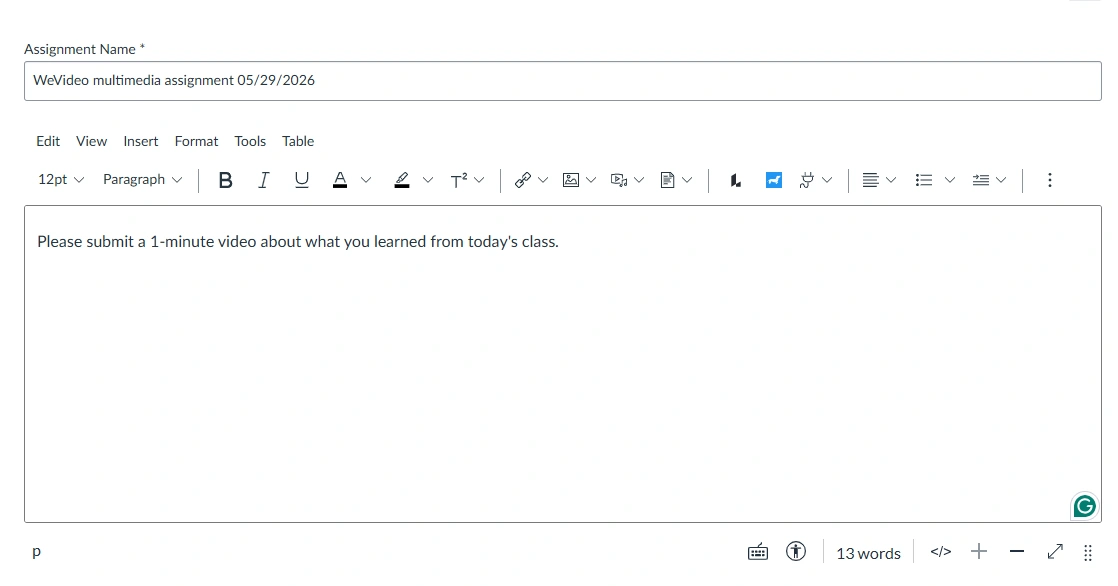Screen dimensions: 1118x586
Task: Click the Assignment Name input field
Action: click(563, 81)
